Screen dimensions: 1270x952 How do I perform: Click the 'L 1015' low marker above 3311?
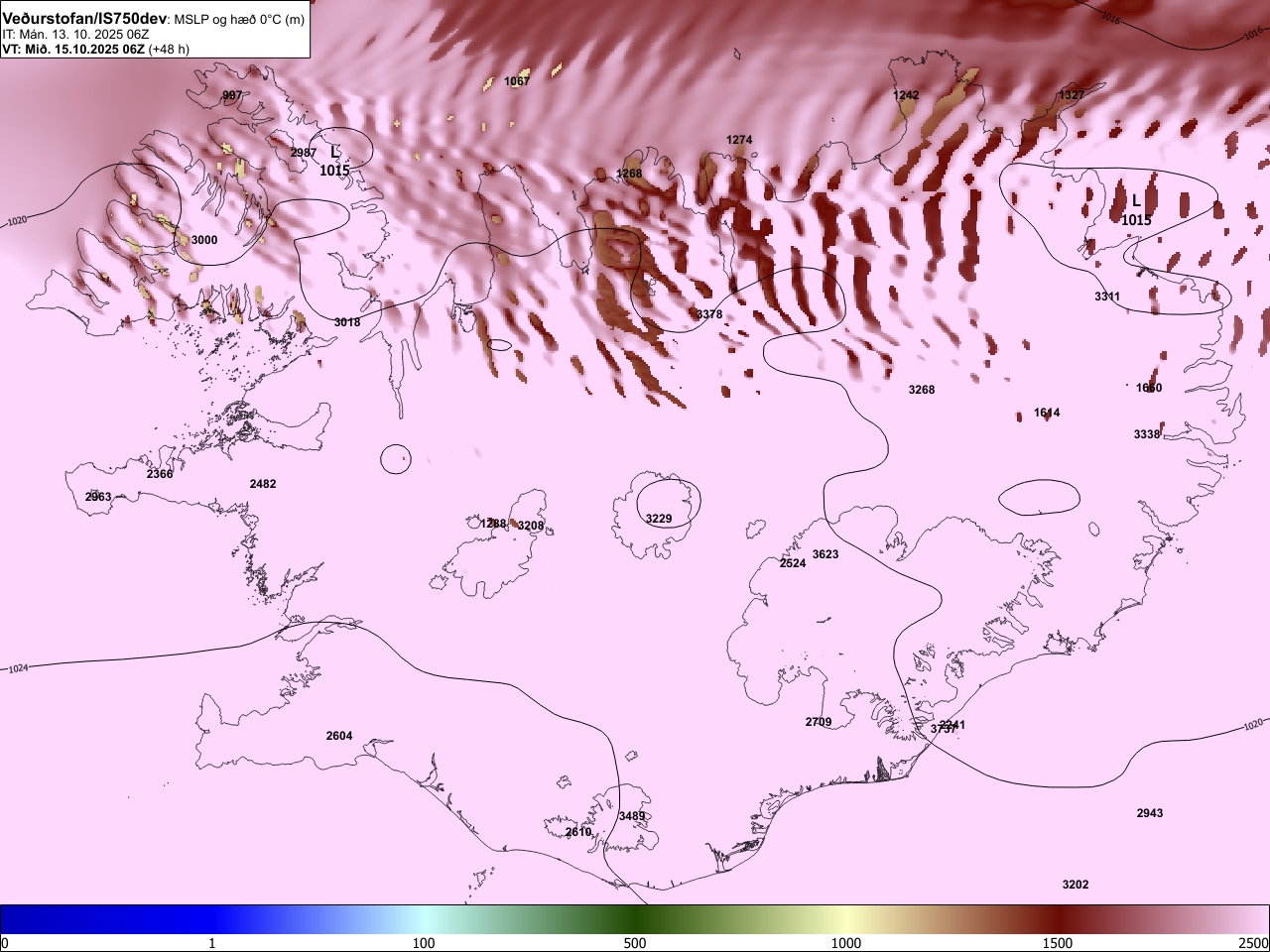[x=1136, y=210]
